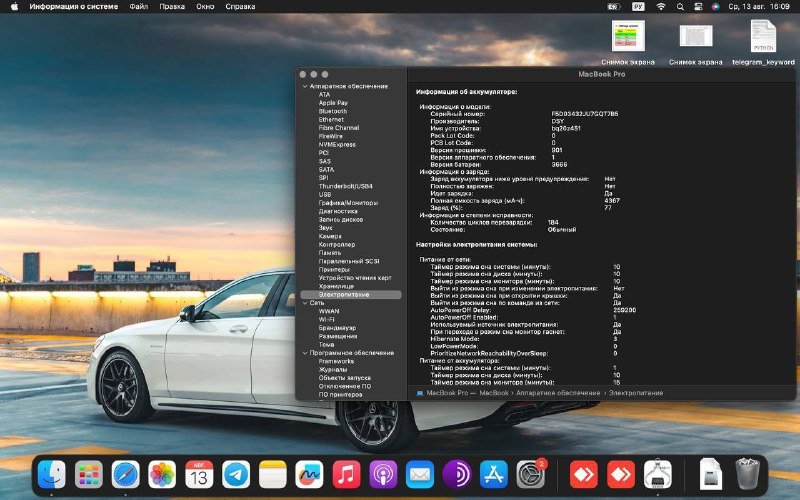Screen dimensions: 800x500
Task: Open the Информация о системе app menu
Action: click(74, 7)
